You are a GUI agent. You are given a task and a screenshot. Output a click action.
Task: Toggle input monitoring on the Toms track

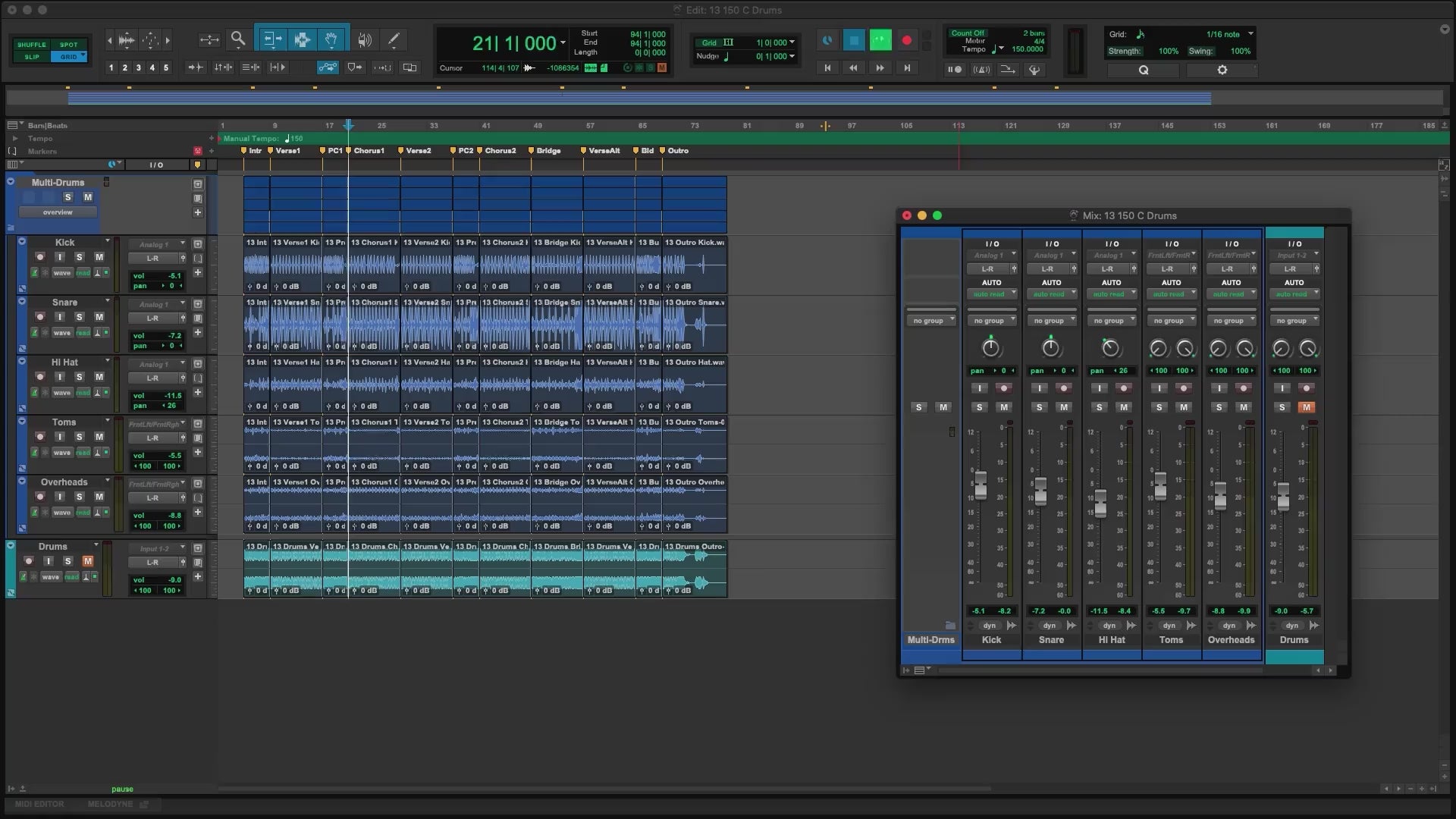pyautogui.click(x=59, y=437)
